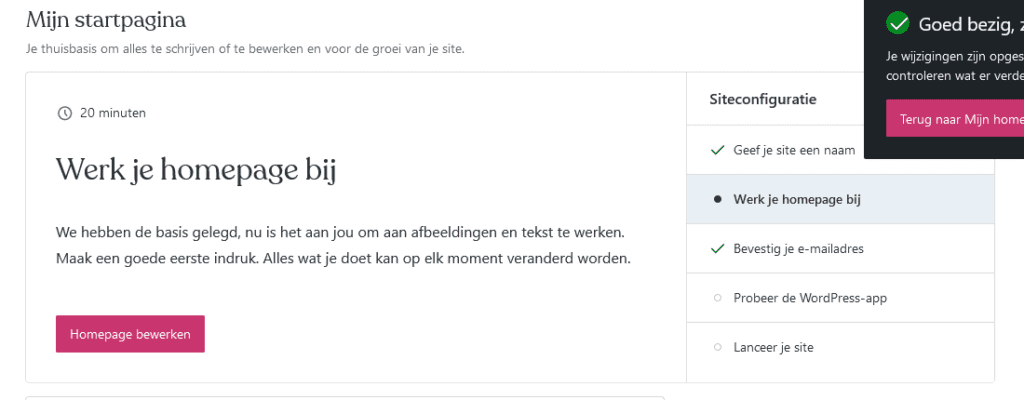Screen dimensions: 1024x400
Task: Click the green checkmark icon in the notification
Action: (x=898, y=24)
